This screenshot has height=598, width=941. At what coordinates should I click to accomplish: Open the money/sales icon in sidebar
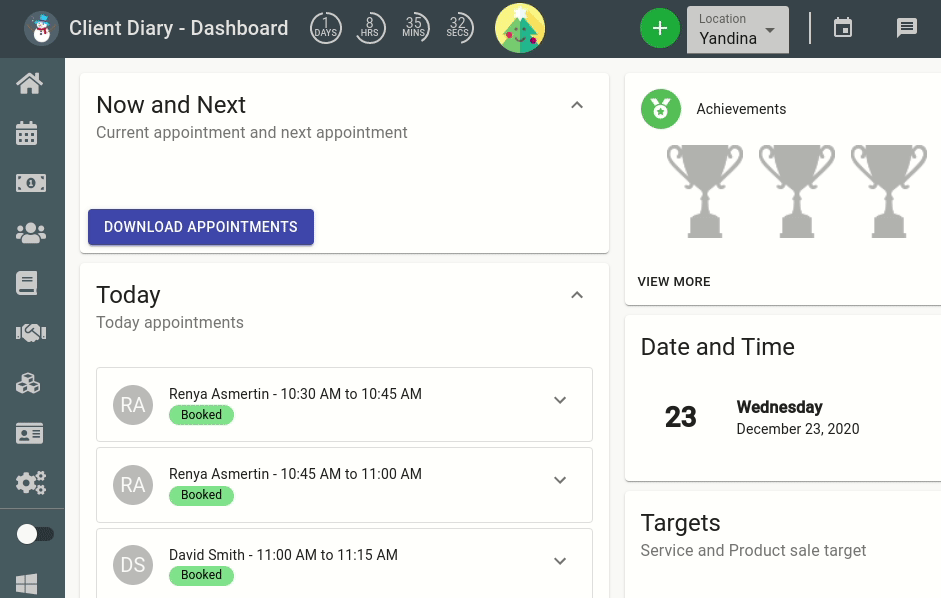click(x=31, y=183)
